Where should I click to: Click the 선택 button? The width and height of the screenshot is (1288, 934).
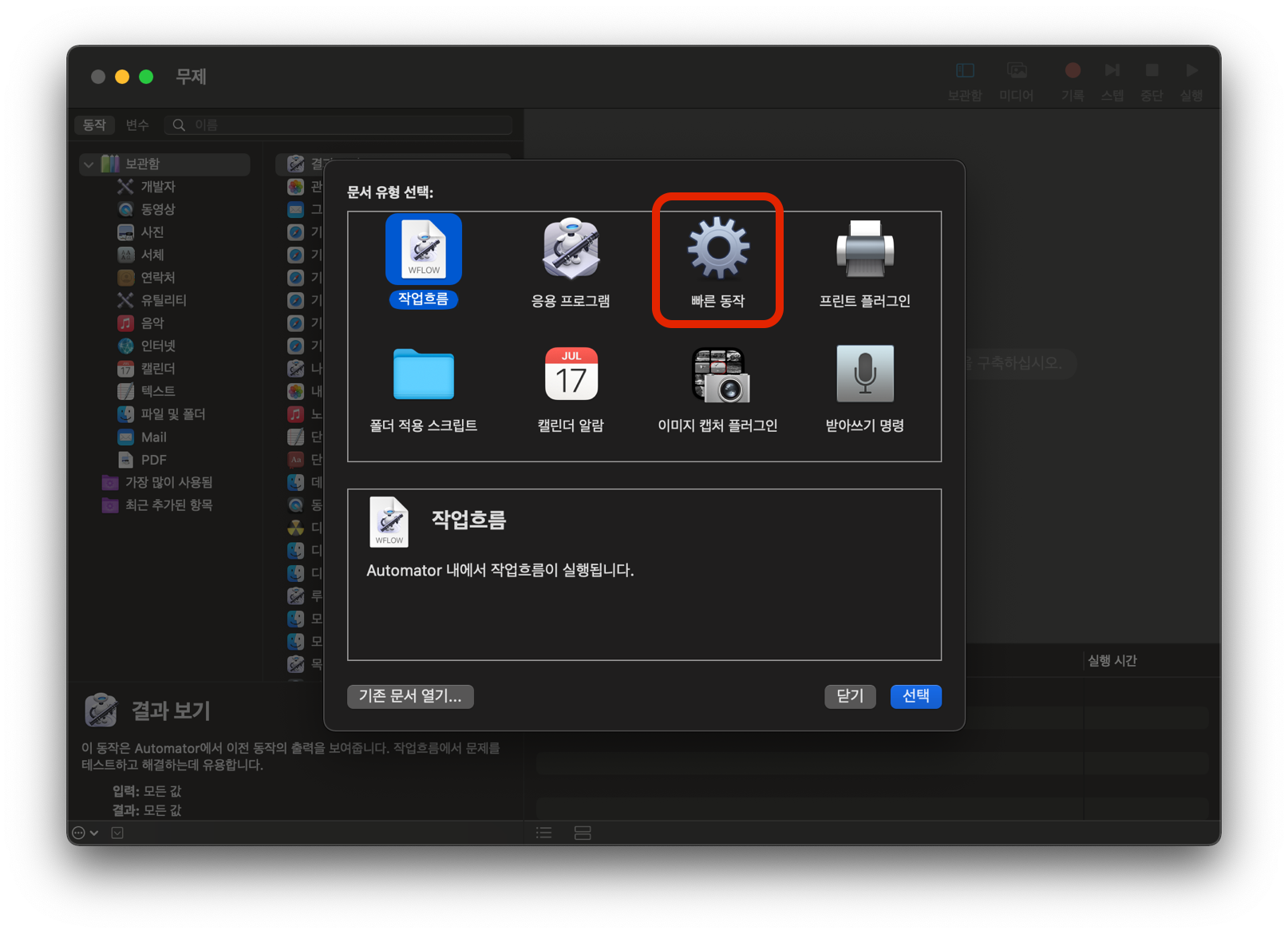click(x=915, y=696)
